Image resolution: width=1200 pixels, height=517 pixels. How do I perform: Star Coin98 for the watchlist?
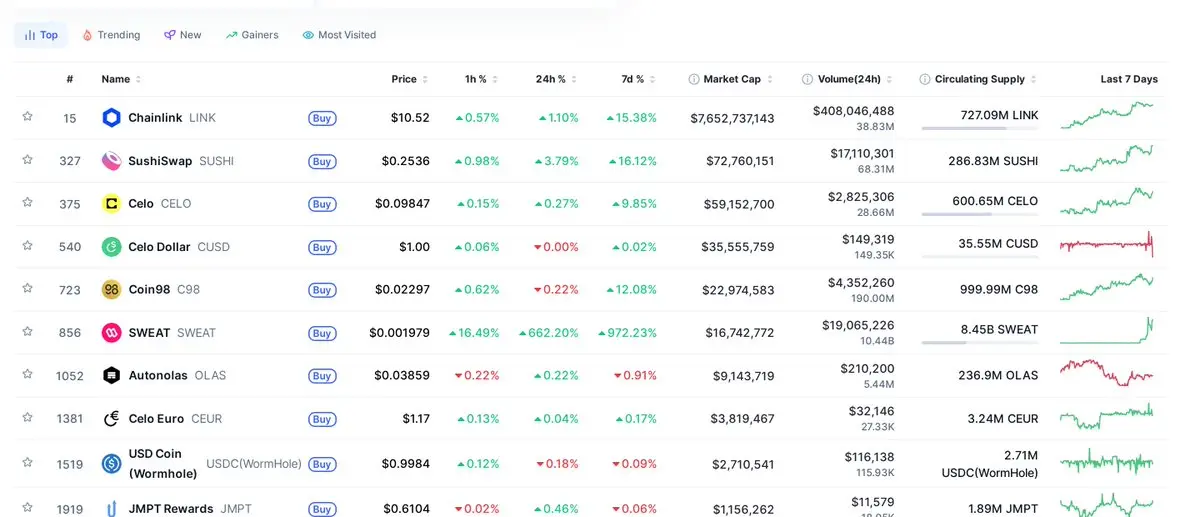coord(28,289)
